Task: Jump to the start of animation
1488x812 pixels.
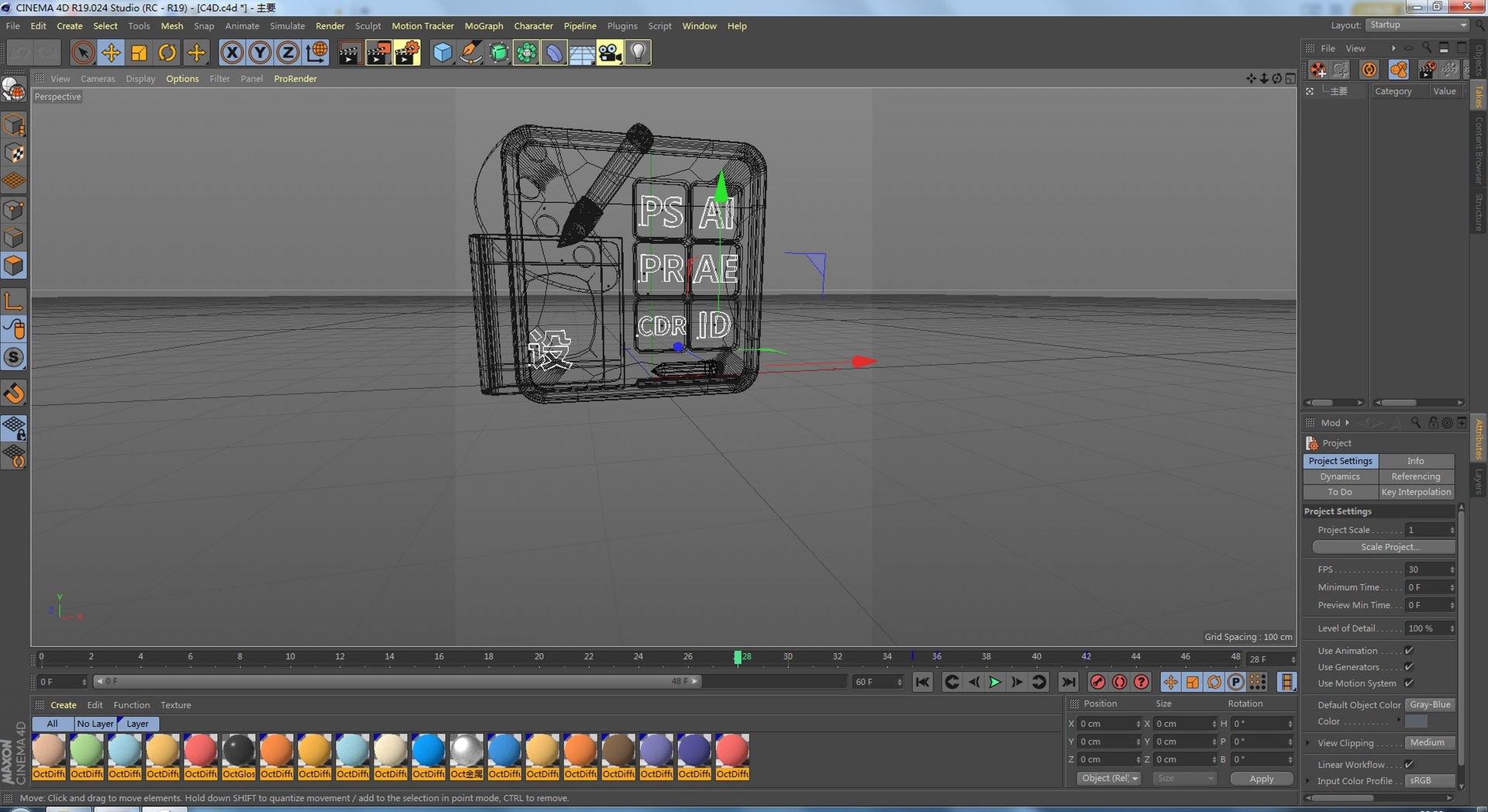Action: click(922, 682)
